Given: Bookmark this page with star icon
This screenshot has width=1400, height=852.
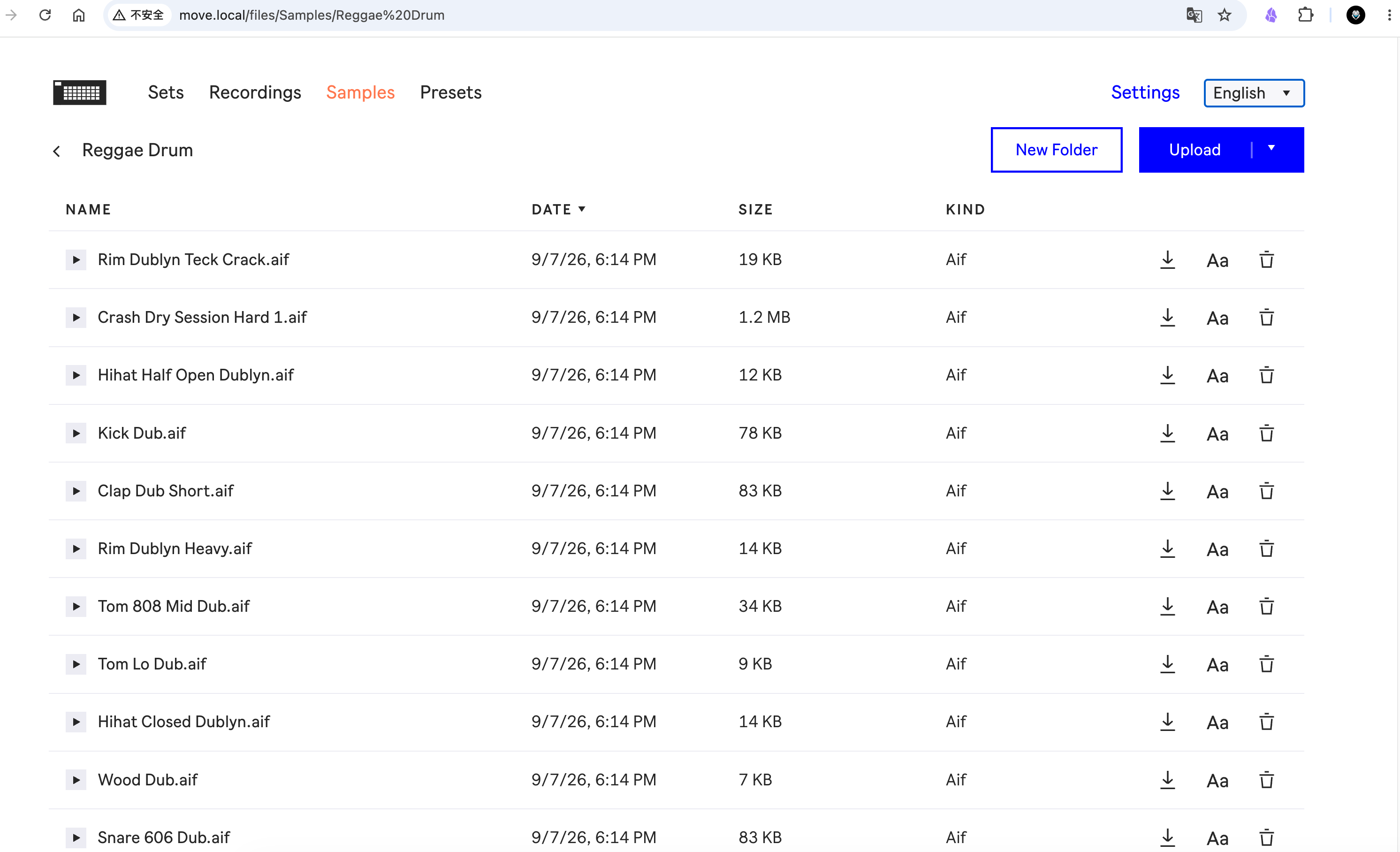Looking at the screenshot, I should (1225, 15).
